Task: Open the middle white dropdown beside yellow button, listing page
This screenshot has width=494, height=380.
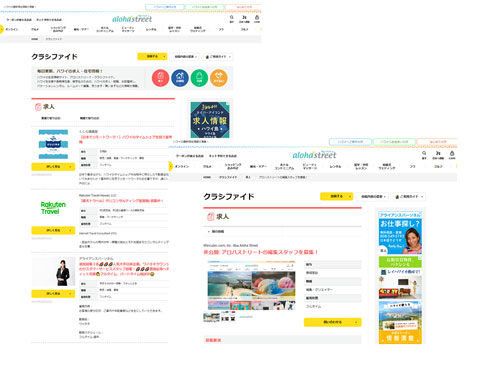Action: 185,57
